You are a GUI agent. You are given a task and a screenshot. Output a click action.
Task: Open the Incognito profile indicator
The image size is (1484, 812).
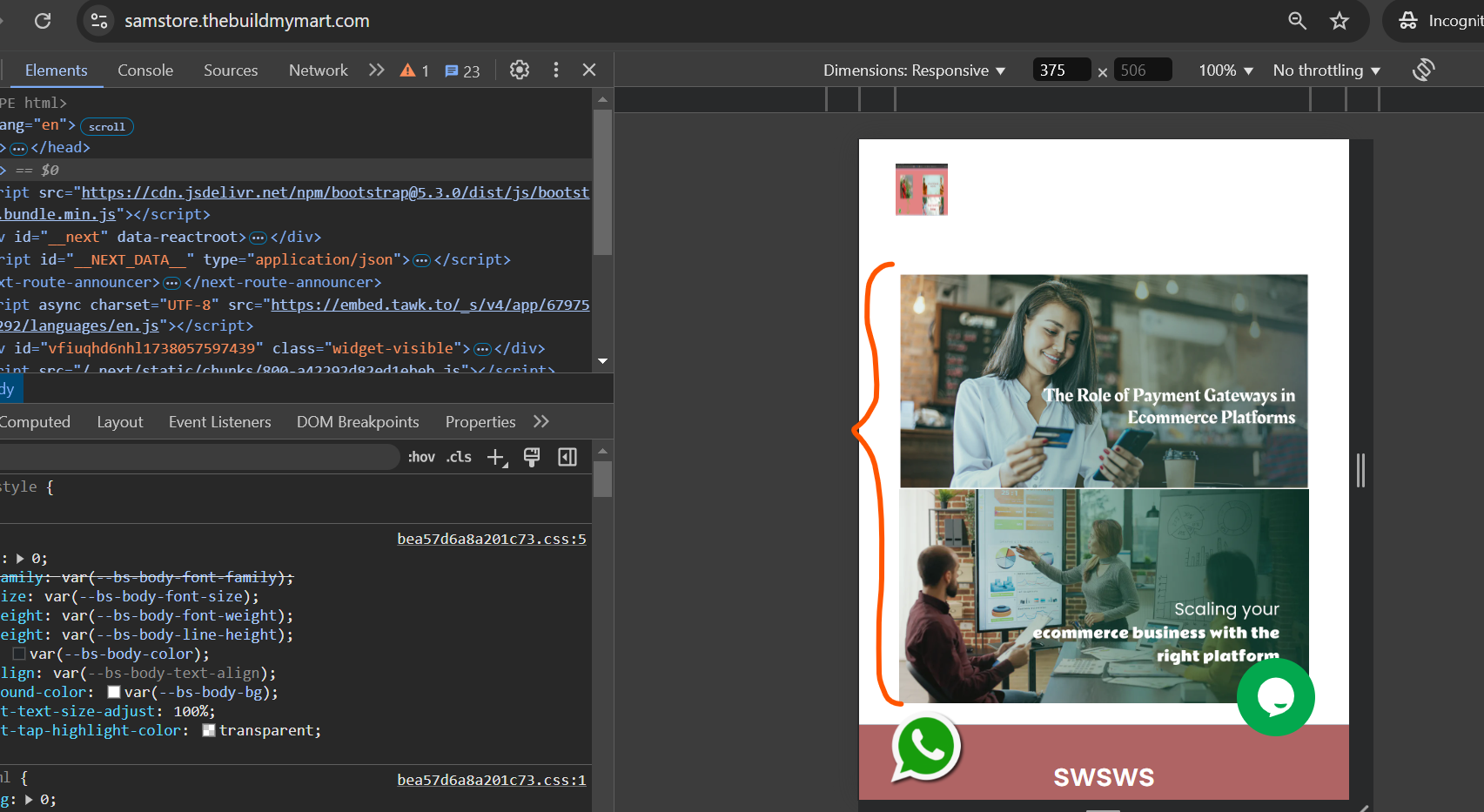[x=1438, y=21]
